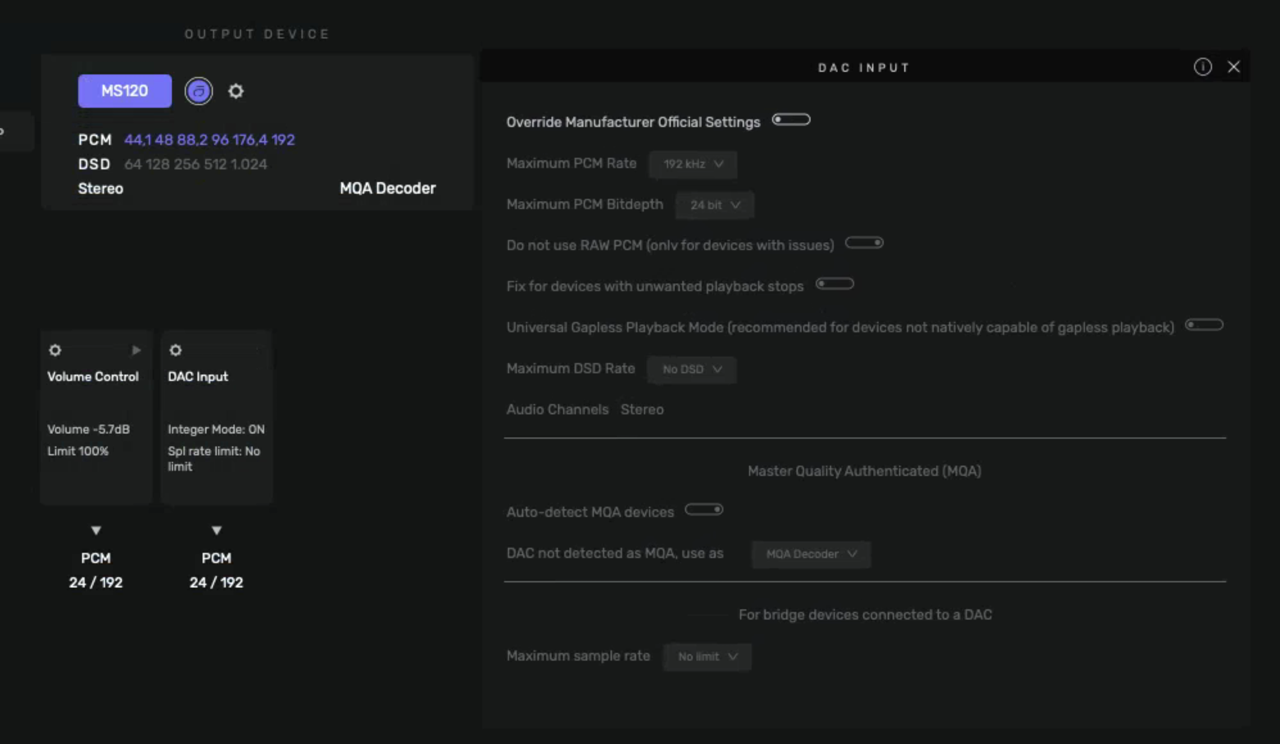Open the MQA Decoder dropdown
Image resolution: width=1280 pixels, height=744 pixels.
(811, 554)
